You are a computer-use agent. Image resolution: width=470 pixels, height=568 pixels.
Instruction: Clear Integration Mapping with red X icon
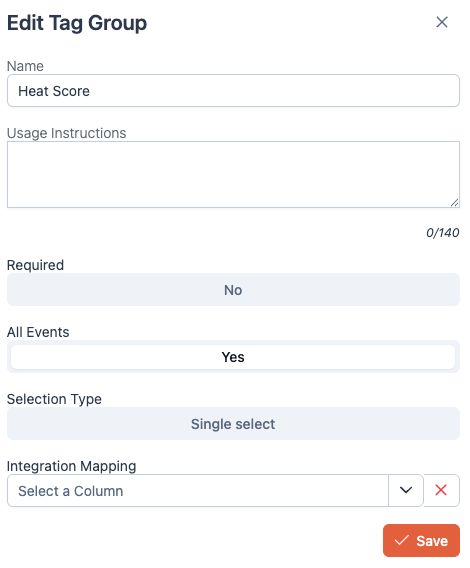441,490
